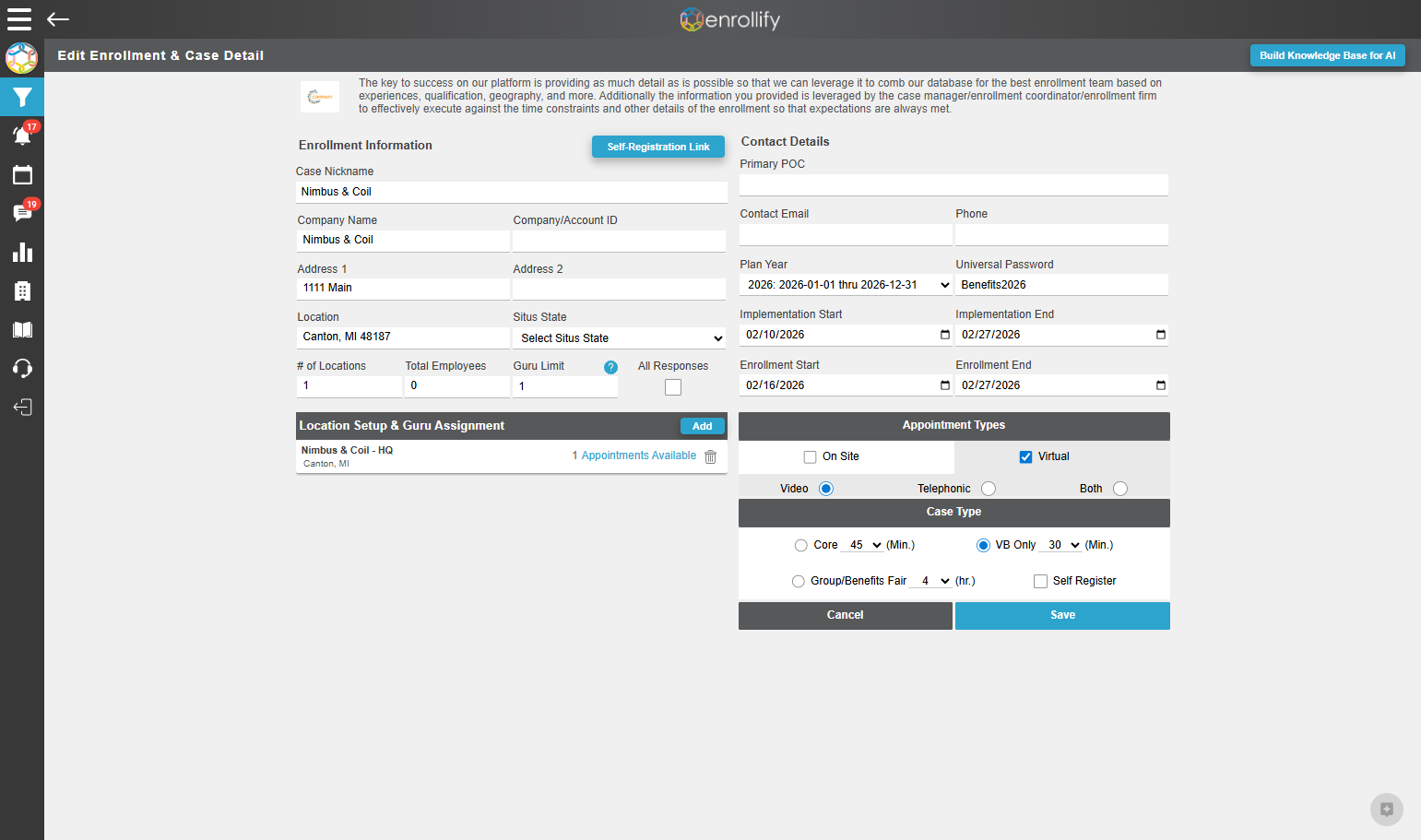Click the logout sidebar icon
Image resolution: width=1421 pixels, height=840 pixels.
[22, 408]
